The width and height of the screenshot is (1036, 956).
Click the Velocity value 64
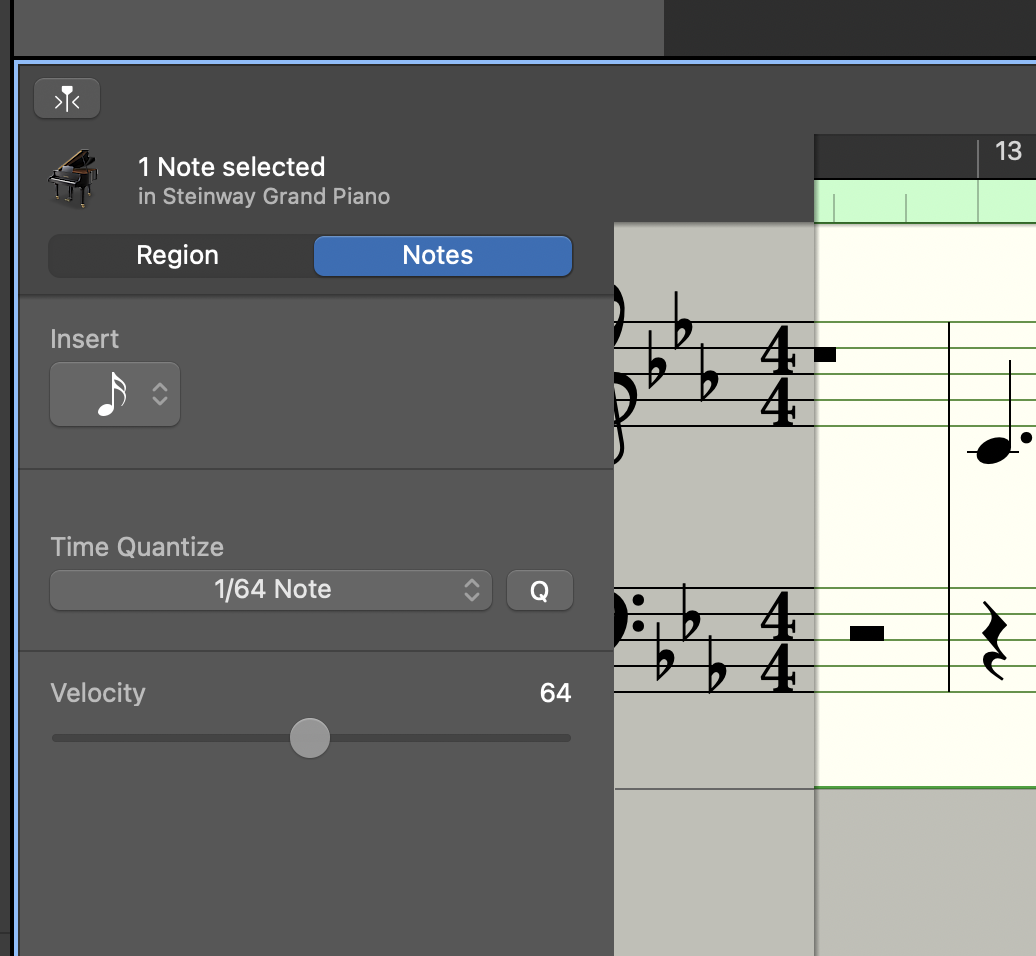point(555,693)
